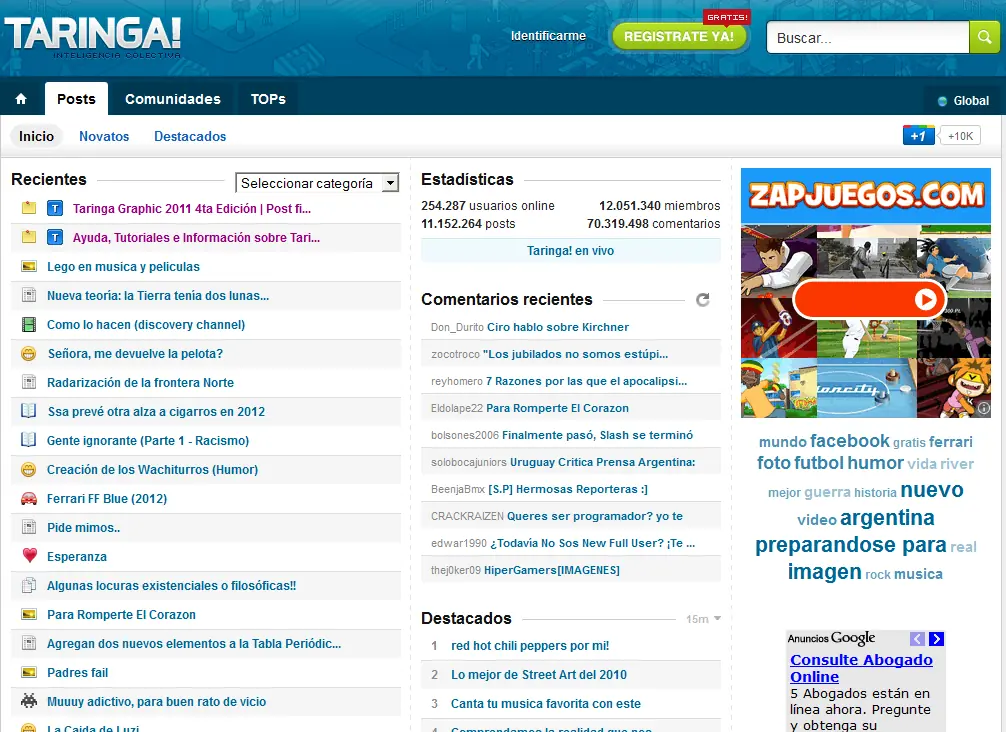Image resolution: width=1006 pixels, height=732 pixels.
Task: Click the car icon beside Ferrari FF Blue
Action: tap(29, 498)
